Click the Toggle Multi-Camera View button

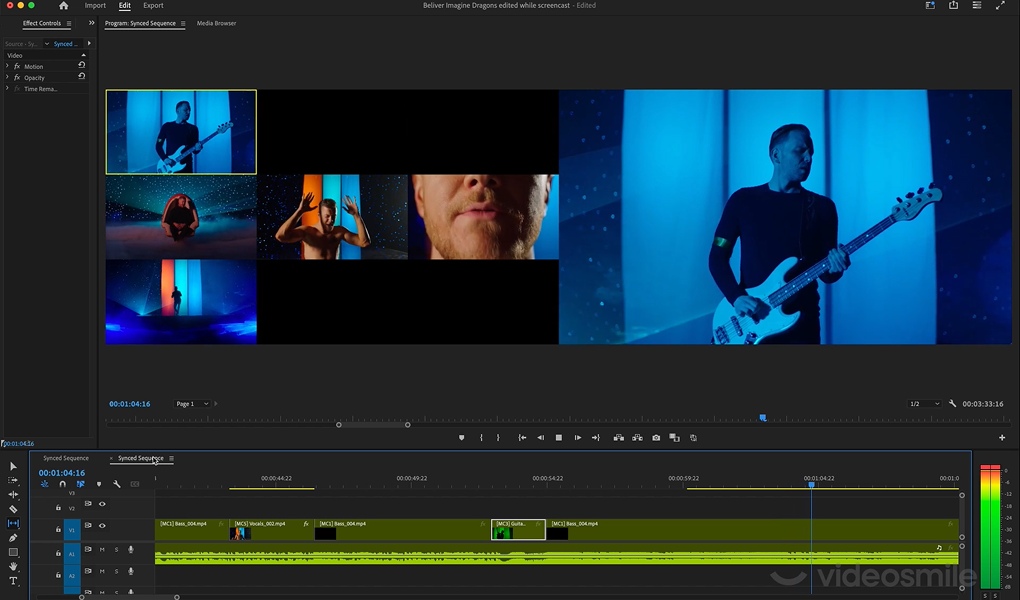click(693, 438)
